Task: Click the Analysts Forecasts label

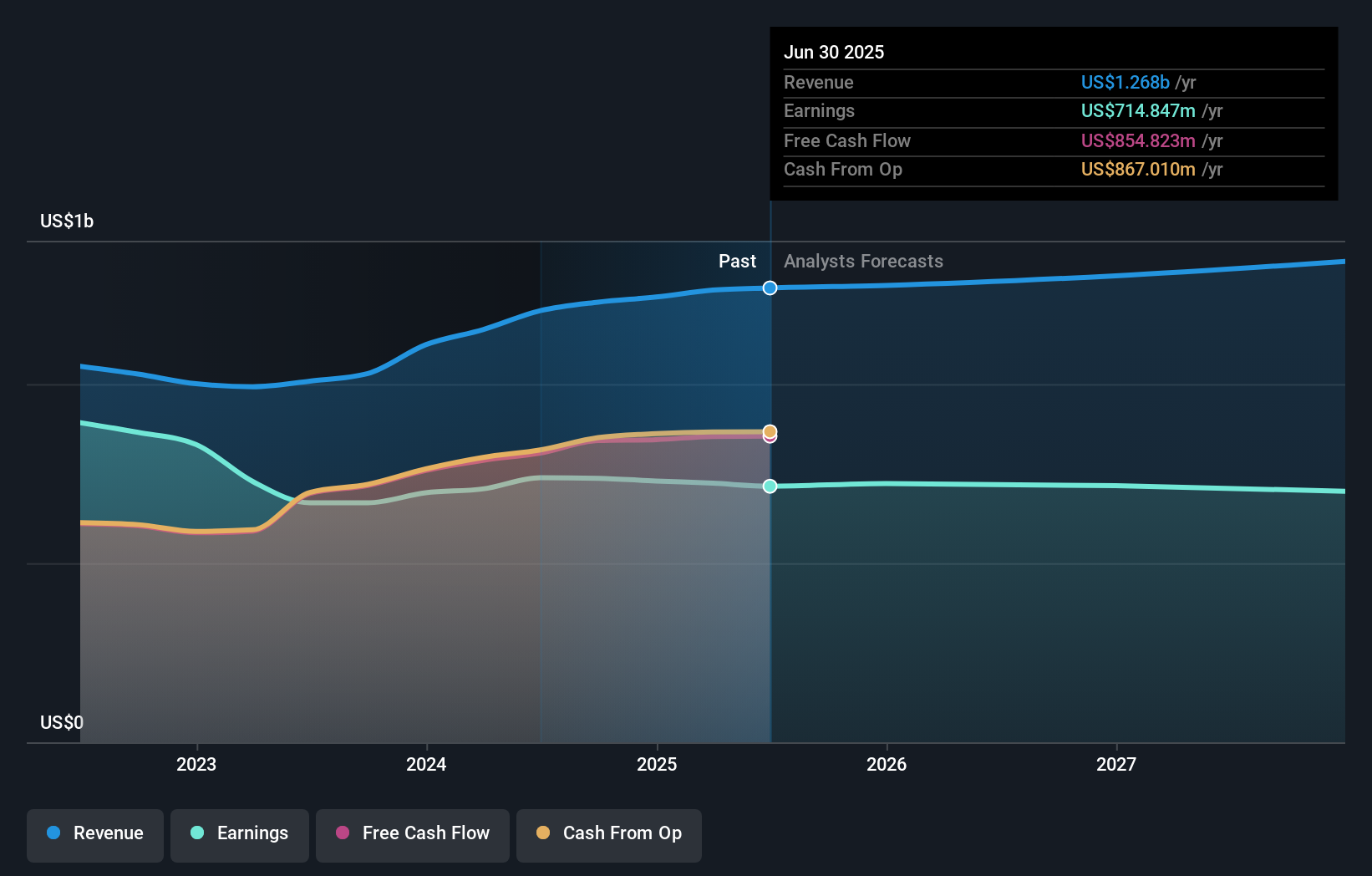Action: [863, 261]
